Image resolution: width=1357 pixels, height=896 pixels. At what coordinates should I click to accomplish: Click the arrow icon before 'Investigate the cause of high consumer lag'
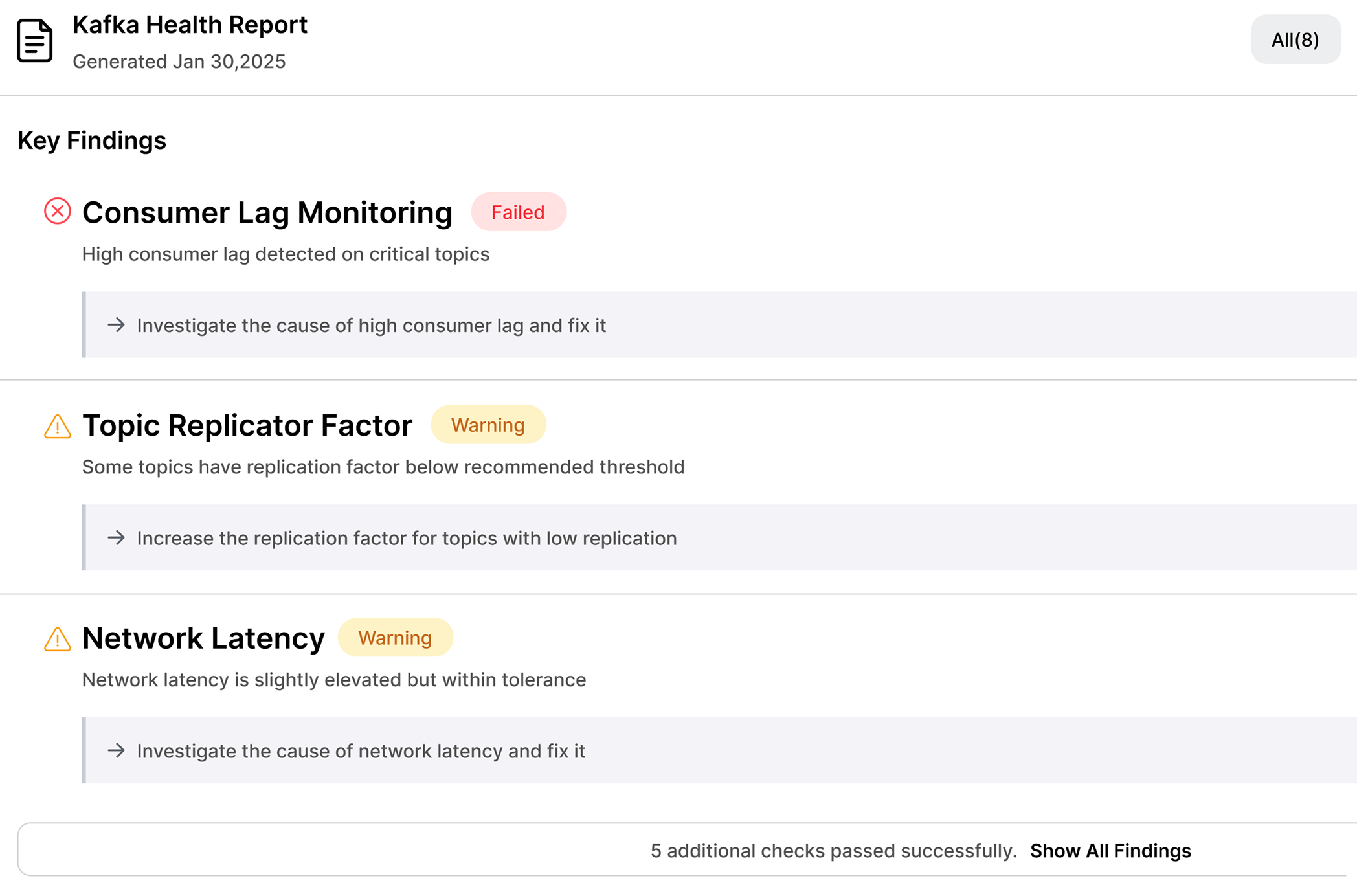tap(117, 324)
